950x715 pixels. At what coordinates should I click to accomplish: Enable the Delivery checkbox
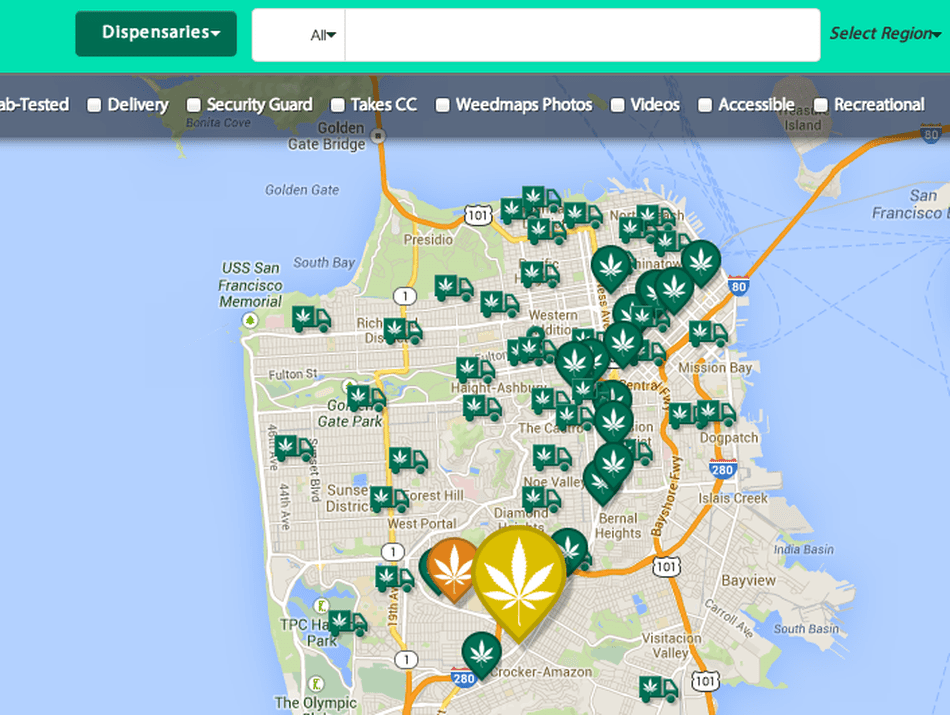click(94, 105)
